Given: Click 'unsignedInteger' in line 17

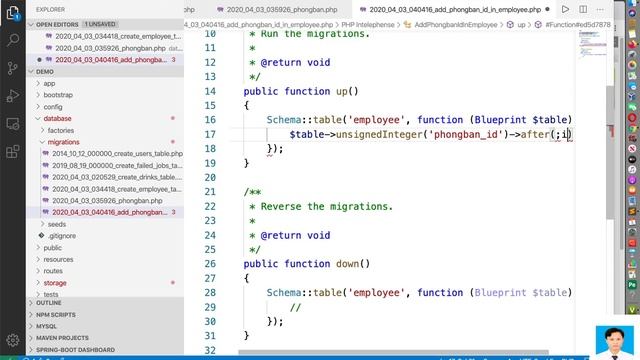Looking at the screenshot, I should 379,134.
